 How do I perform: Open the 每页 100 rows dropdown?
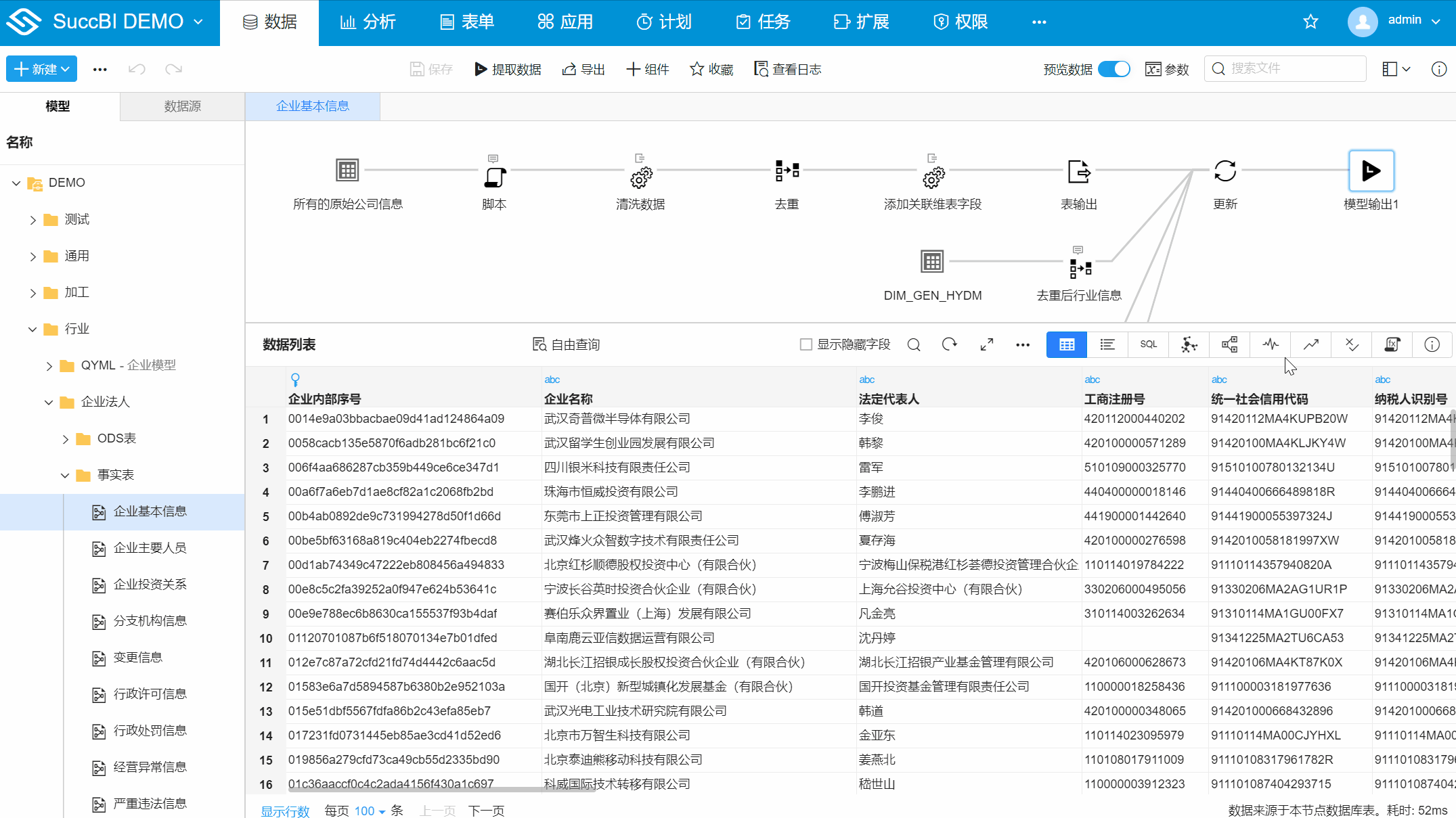coord(370,811)
